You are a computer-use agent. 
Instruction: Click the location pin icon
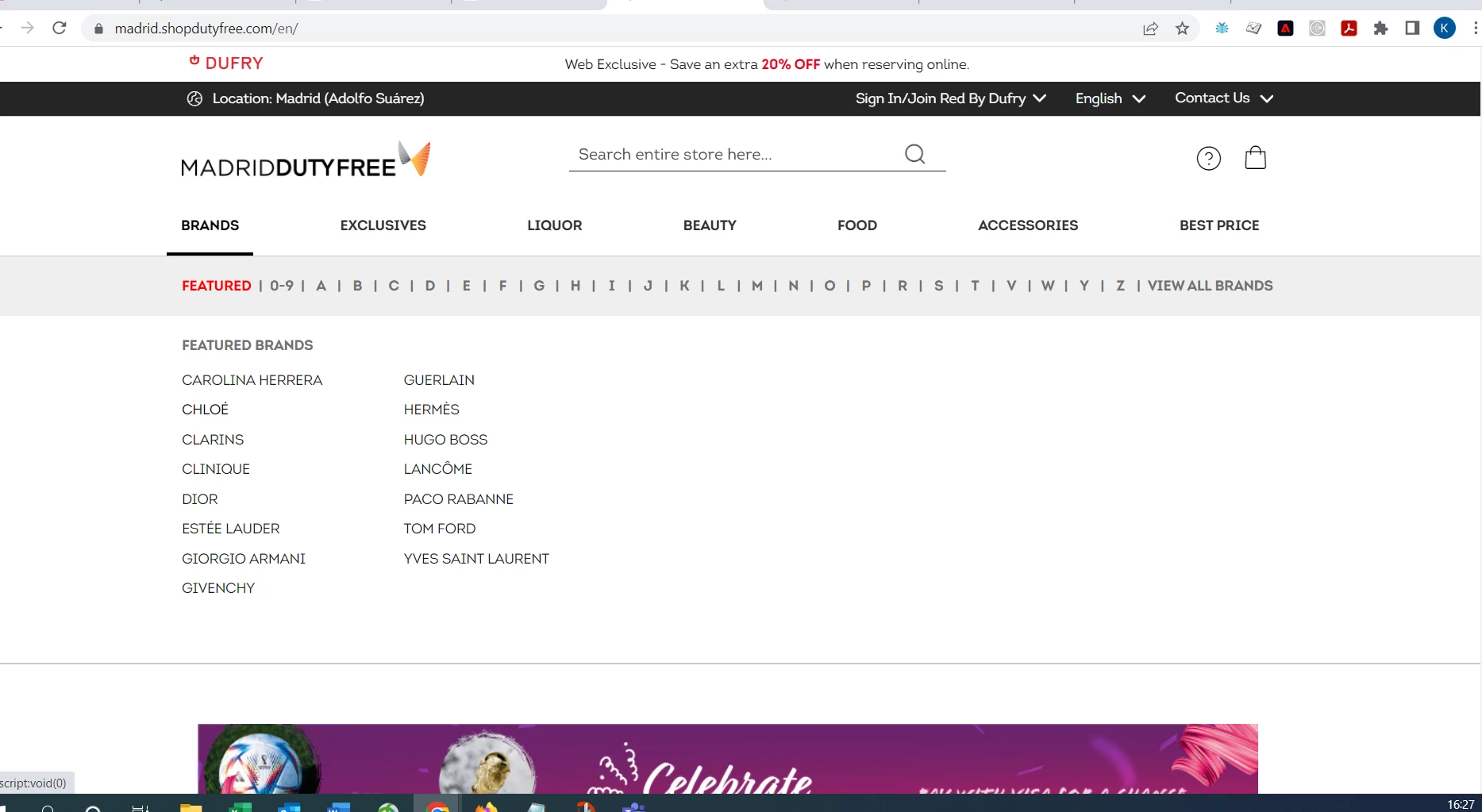pyautogui.click(x=194, y=98)
